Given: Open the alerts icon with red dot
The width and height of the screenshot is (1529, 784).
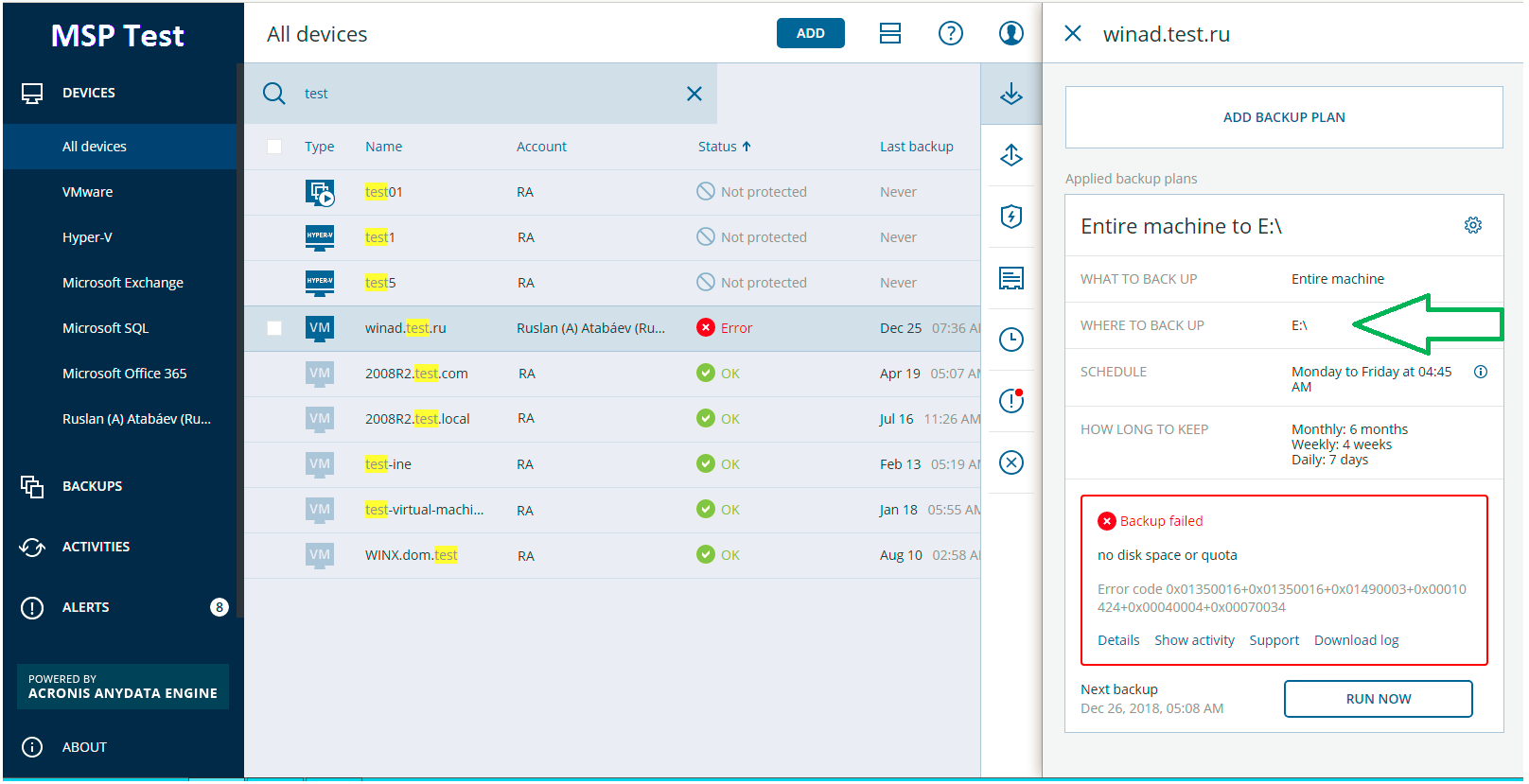Looking at the screenshot, I should coord(1011,401).
